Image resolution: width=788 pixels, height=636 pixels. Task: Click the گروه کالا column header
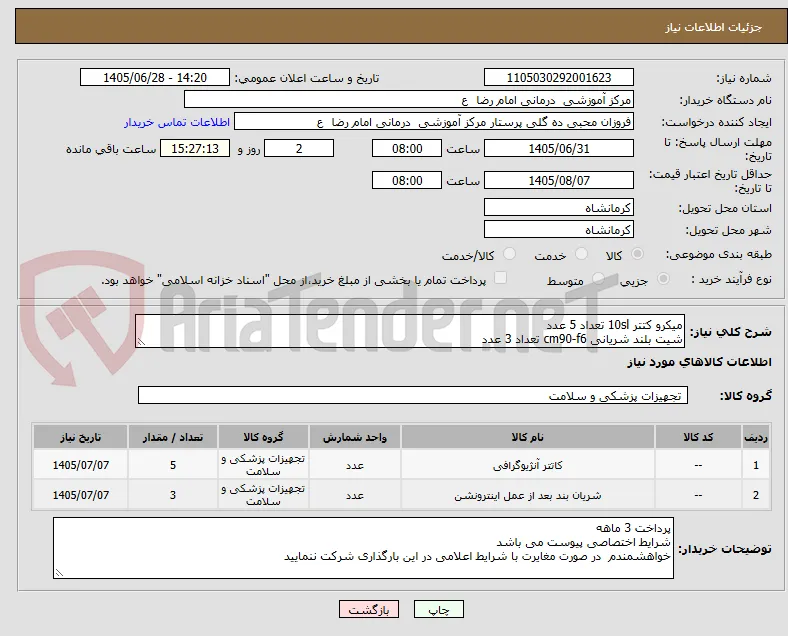tap(263, 437)
